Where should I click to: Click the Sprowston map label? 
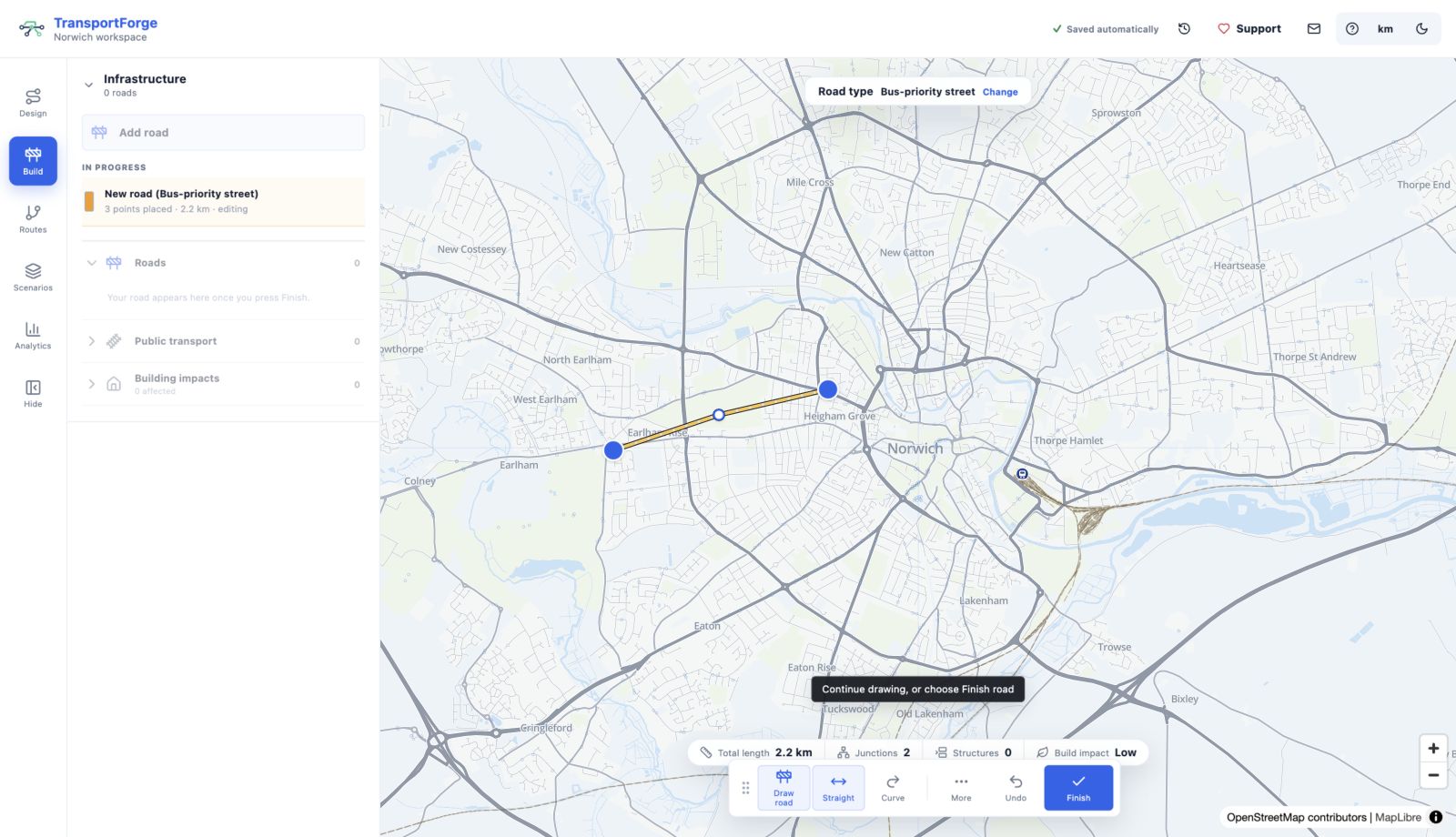(x=1116, y=113)
